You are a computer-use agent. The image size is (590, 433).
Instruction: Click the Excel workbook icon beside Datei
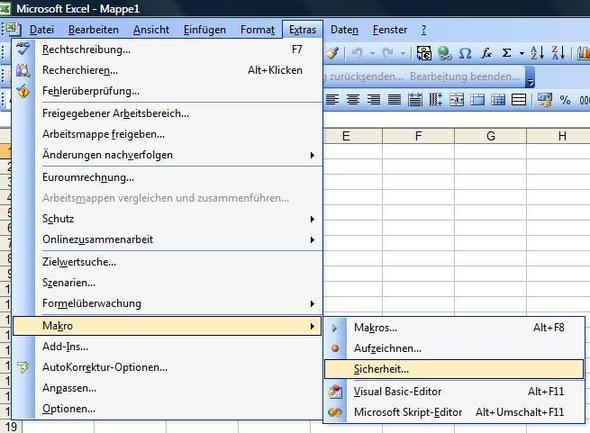(14, 29)
